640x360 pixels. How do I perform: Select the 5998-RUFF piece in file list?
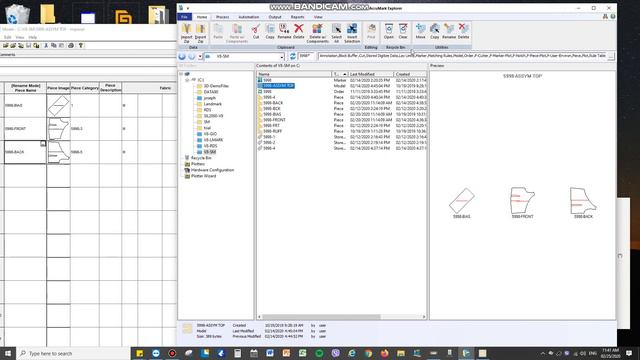pos(273,131)
